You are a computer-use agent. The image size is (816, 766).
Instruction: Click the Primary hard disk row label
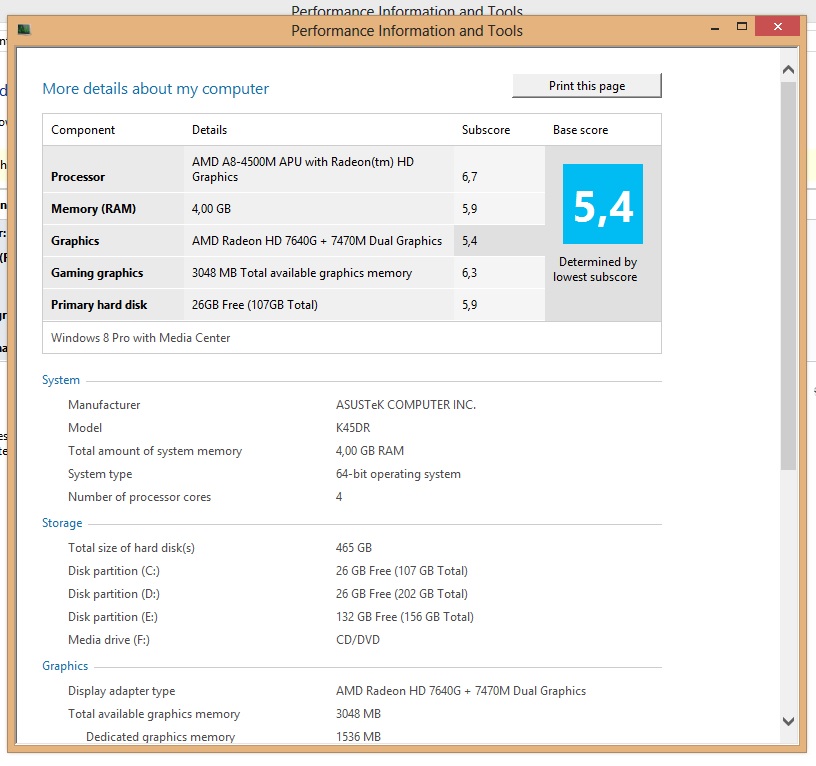(x=99, y=305)
